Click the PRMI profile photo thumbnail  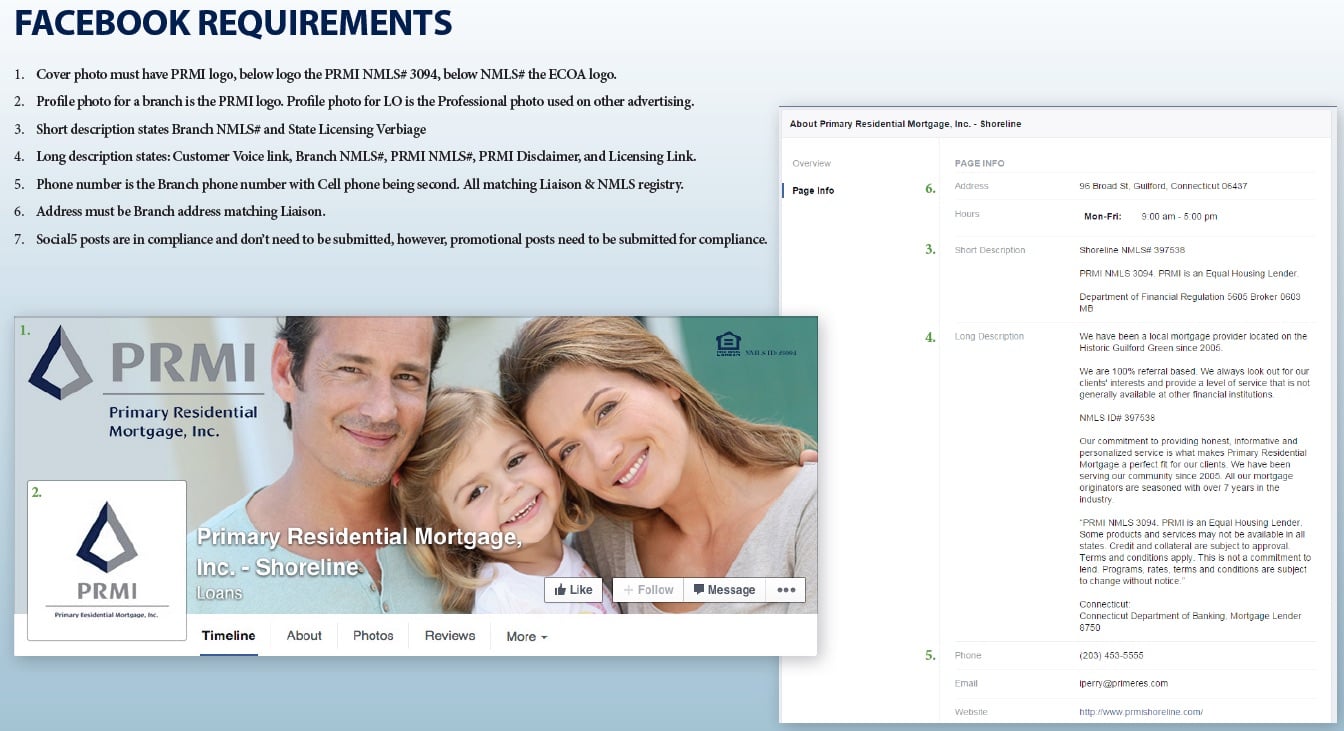(x=107, y=560)
